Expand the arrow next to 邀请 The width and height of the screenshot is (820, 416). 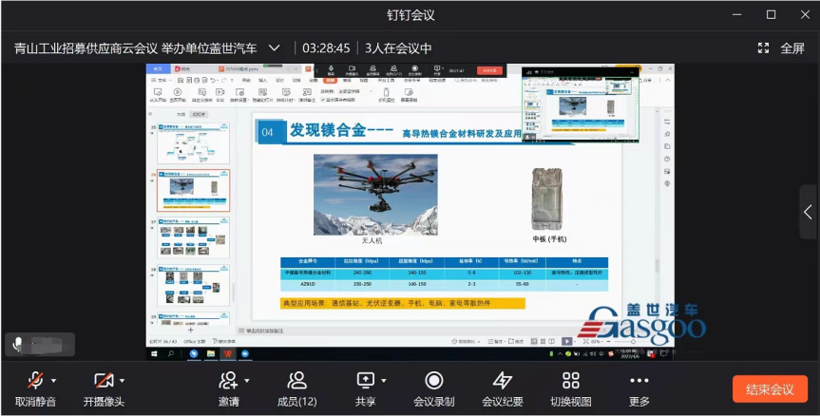247,381
